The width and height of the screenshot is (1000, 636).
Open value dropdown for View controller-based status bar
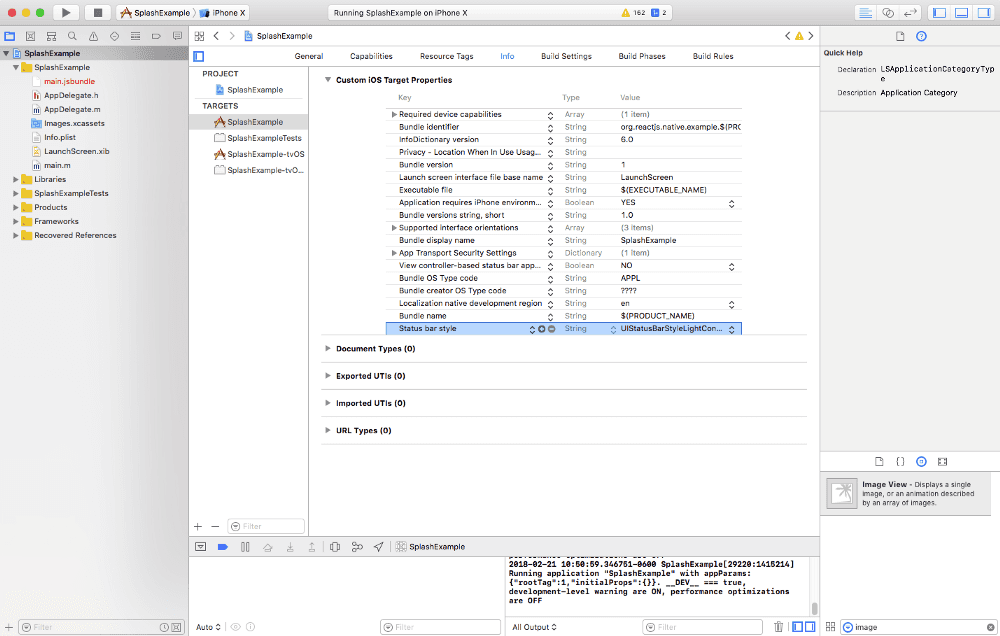point(732,267)
